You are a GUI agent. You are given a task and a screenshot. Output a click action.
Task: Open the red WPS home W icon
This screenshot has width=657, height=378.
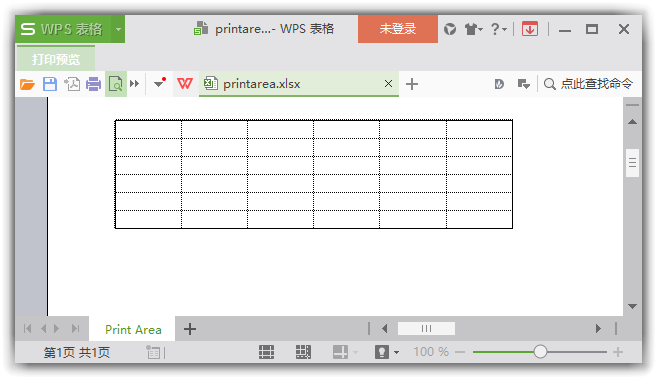pos(185,84)
